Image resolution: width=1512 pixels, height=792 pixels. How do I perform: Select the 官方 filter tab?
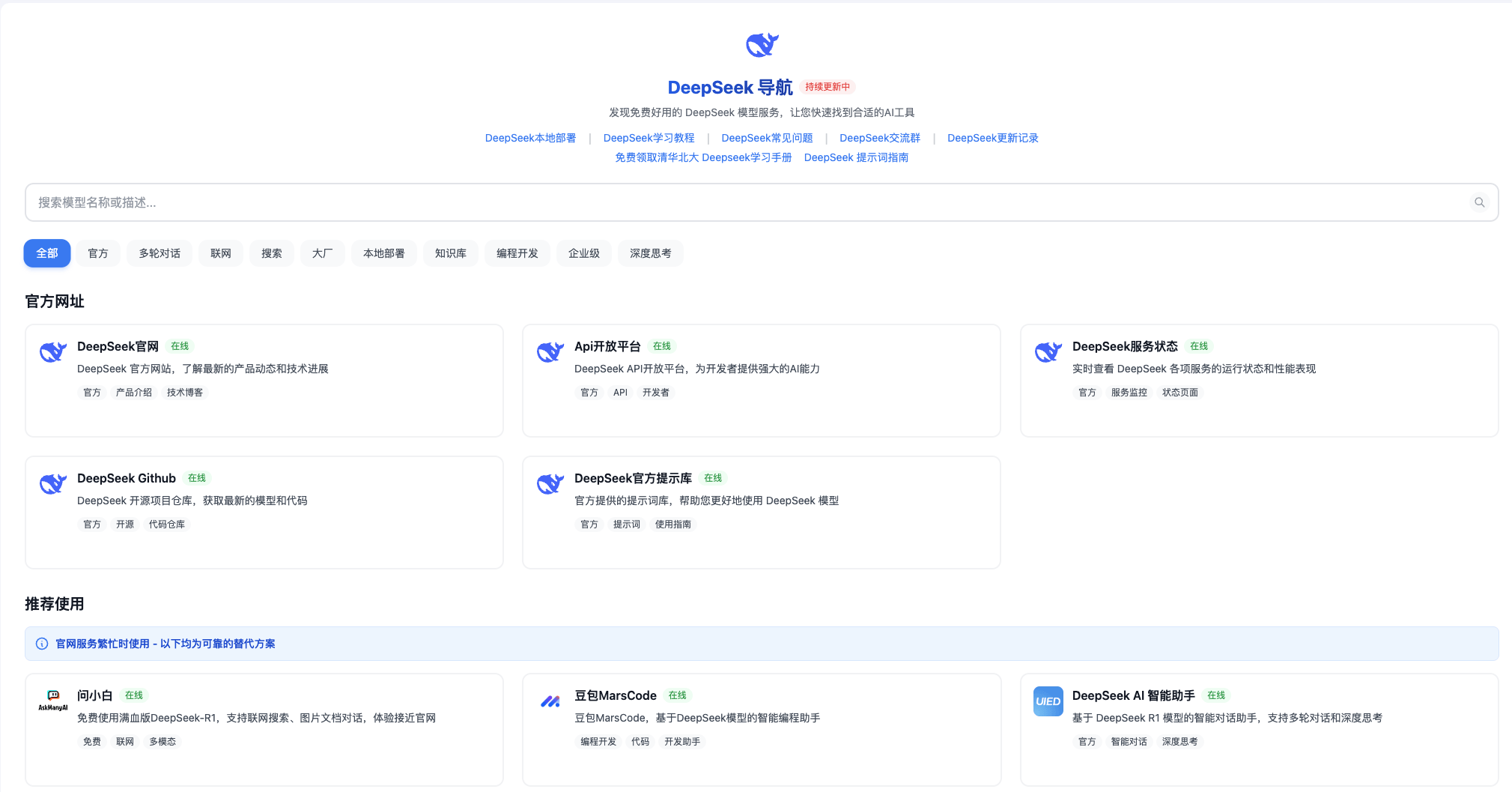[x=98, y=253]
